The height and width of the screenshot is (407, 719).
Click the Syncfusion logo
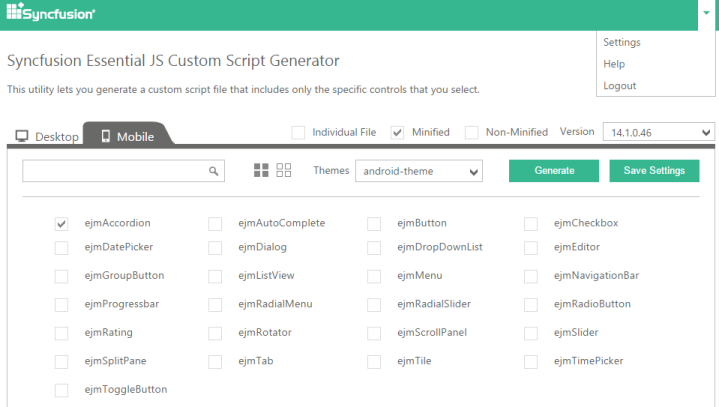[50, 12]
